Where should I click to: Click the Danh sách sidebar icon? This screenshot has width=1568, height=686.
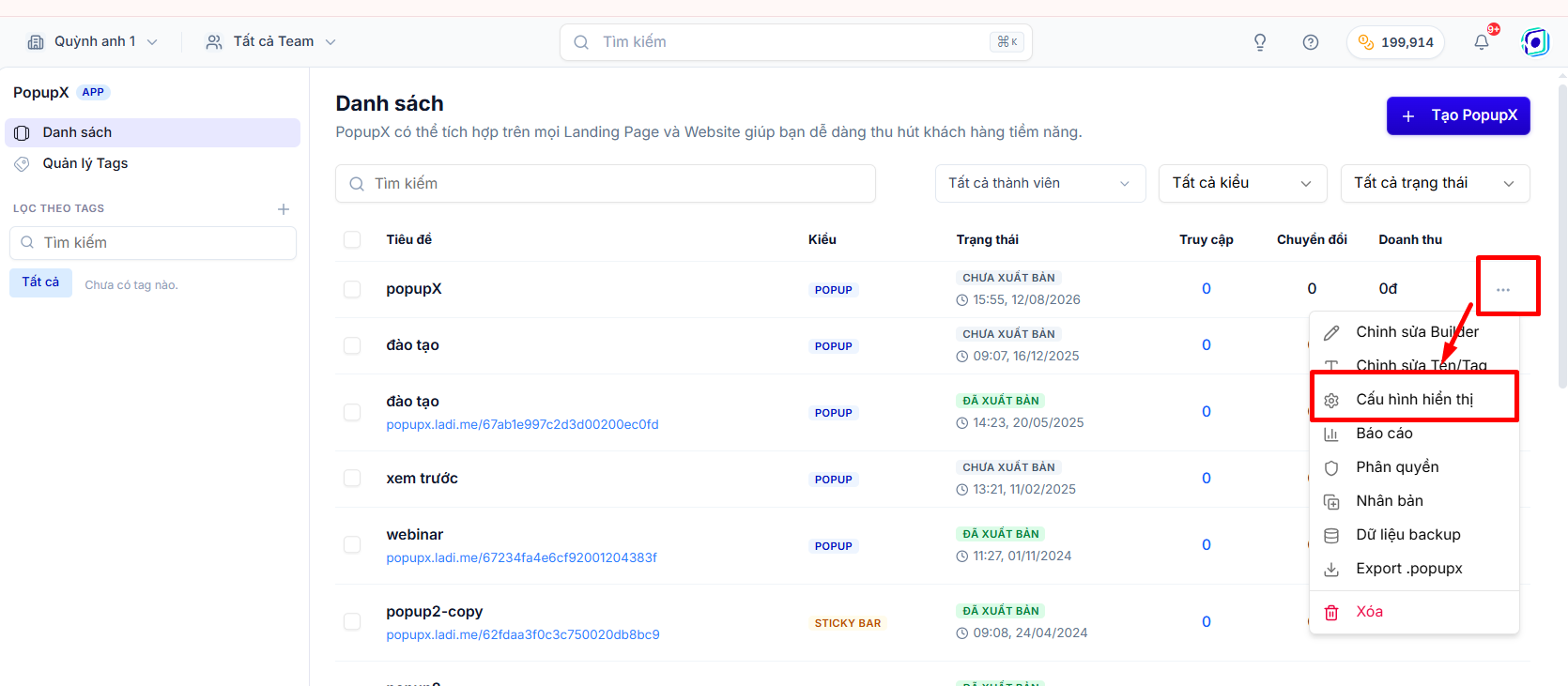coord(22,132)
